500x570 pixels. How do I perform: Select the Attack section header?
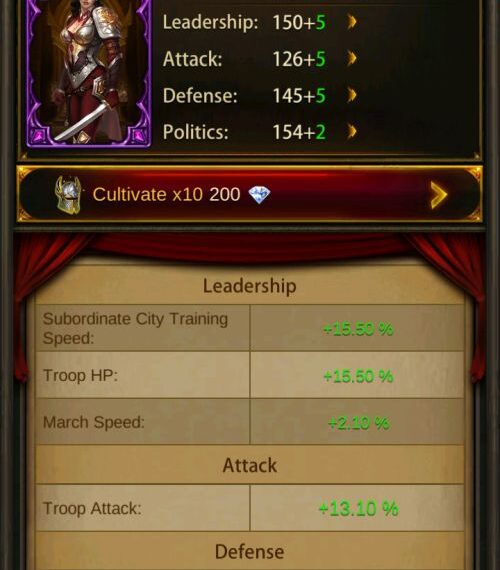click(249, 465)
